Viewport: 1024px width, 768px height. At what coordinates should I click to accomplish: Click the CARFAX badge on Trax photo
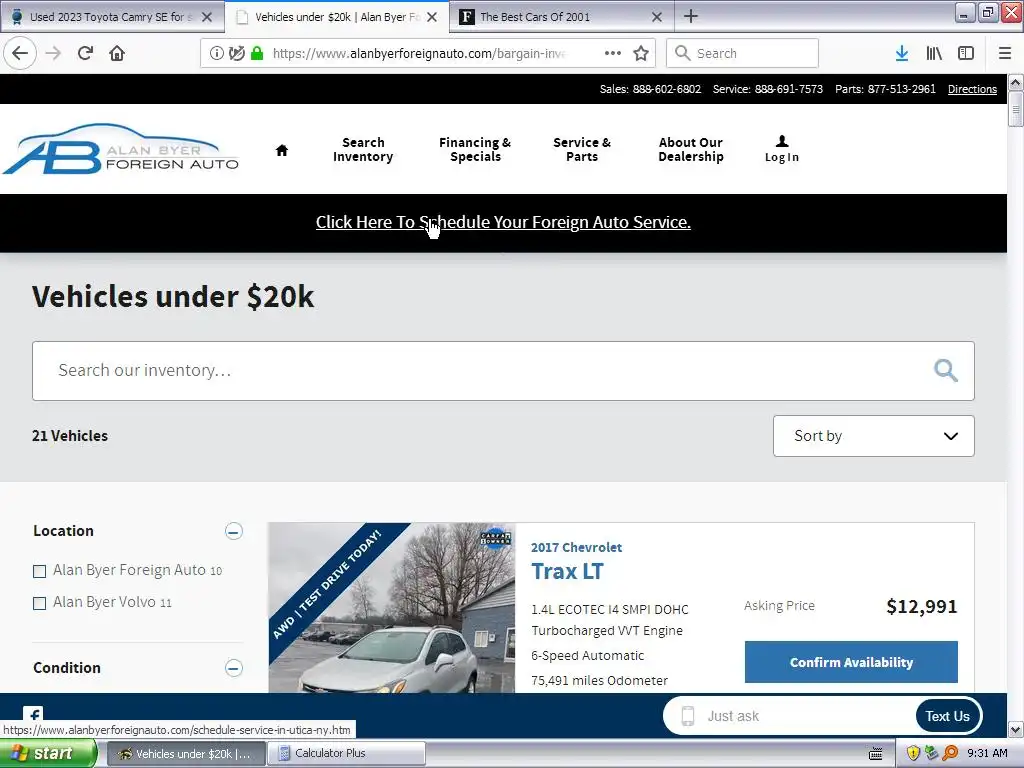coord(496,538)
